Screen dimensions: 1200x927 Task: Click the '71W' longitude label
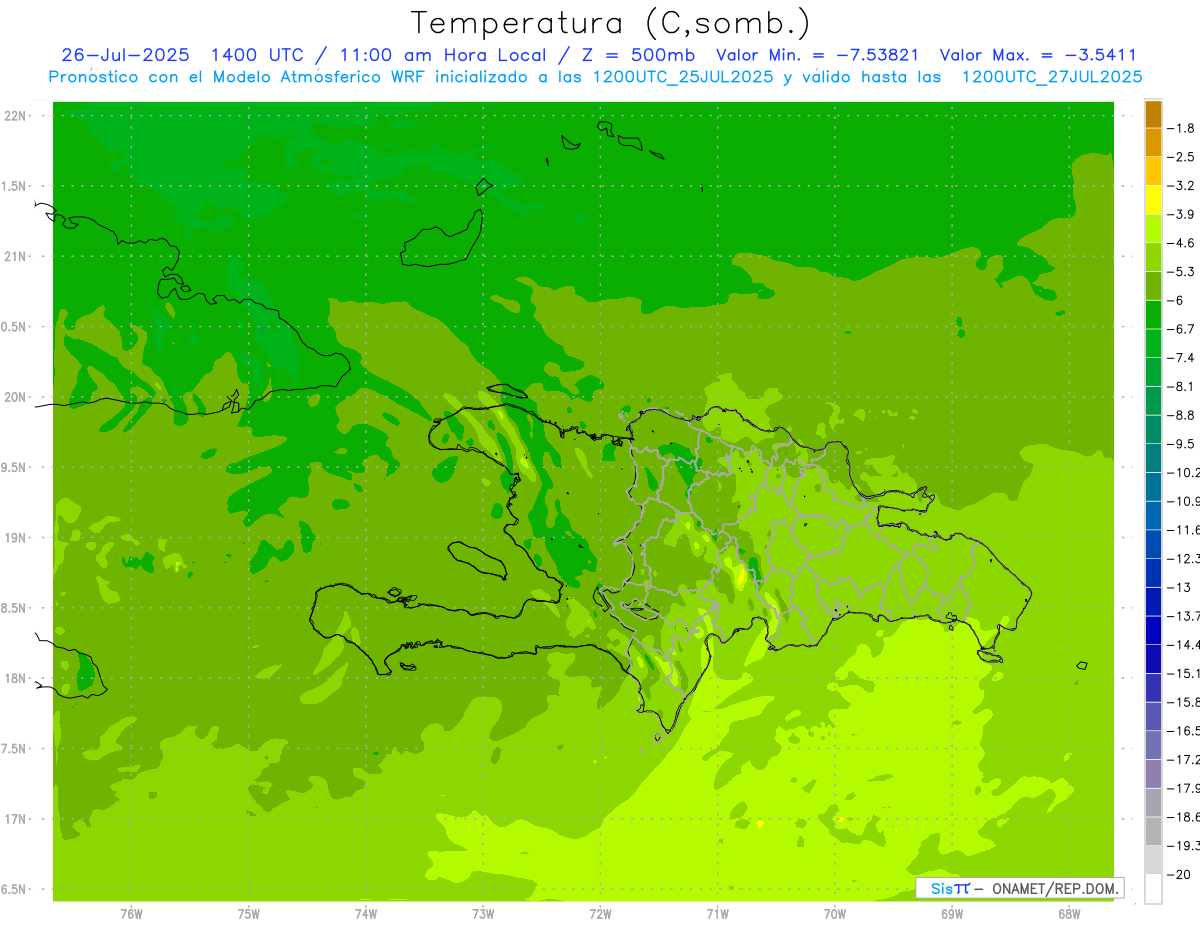tap(717, 914)
